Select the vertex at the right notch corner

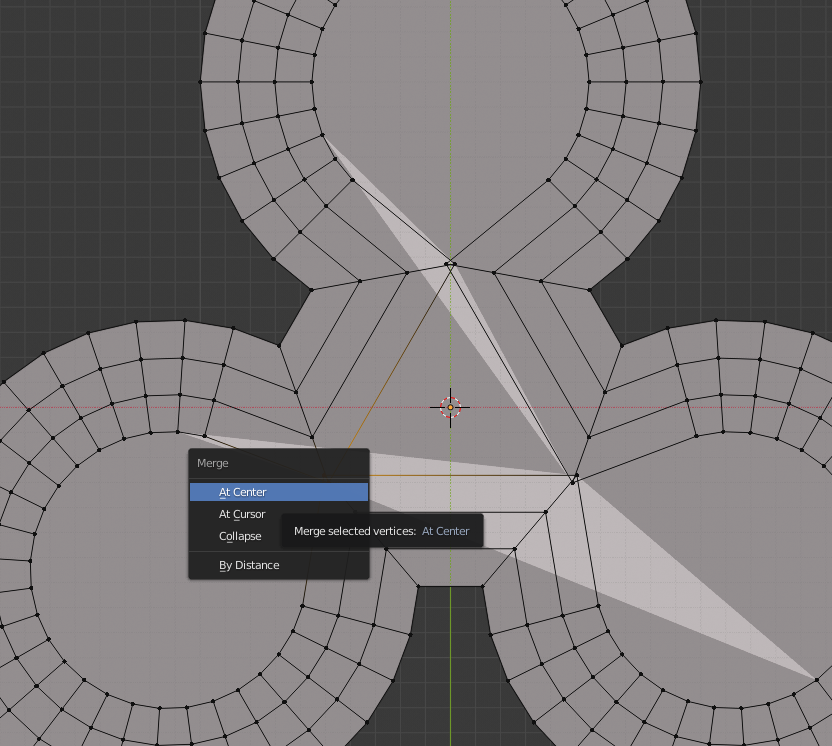(590, 291)
